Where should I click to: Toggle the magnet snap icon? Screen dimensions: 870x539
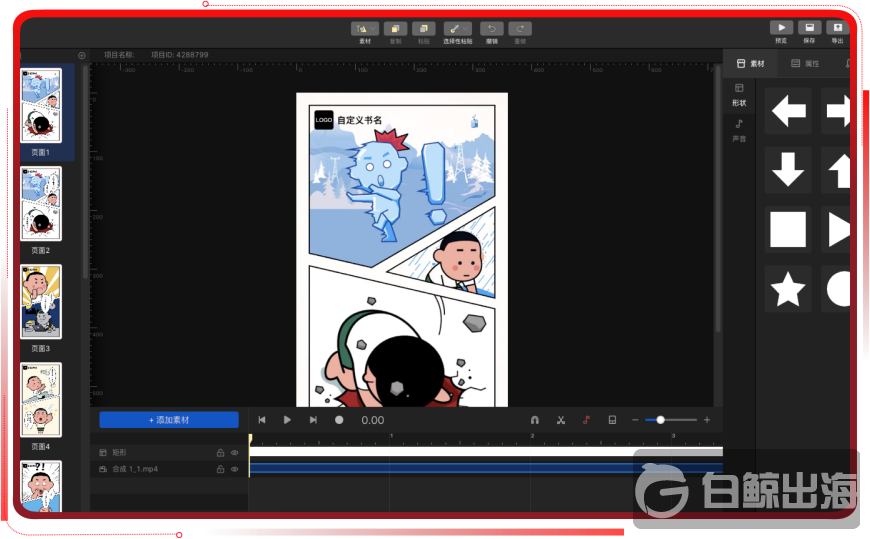pyautogui.click(x=535, y=420)
